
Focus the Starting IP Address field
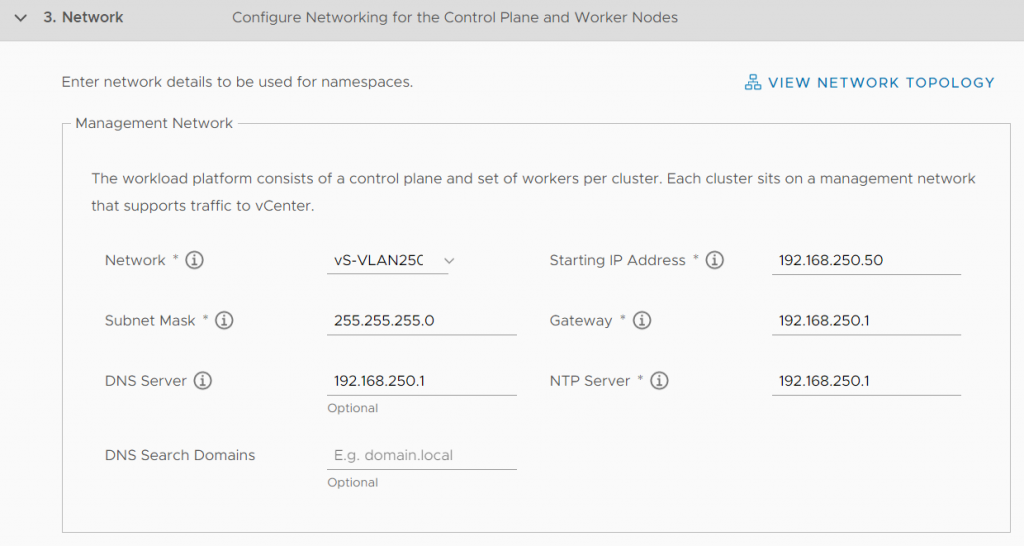[x=866, y=261]
